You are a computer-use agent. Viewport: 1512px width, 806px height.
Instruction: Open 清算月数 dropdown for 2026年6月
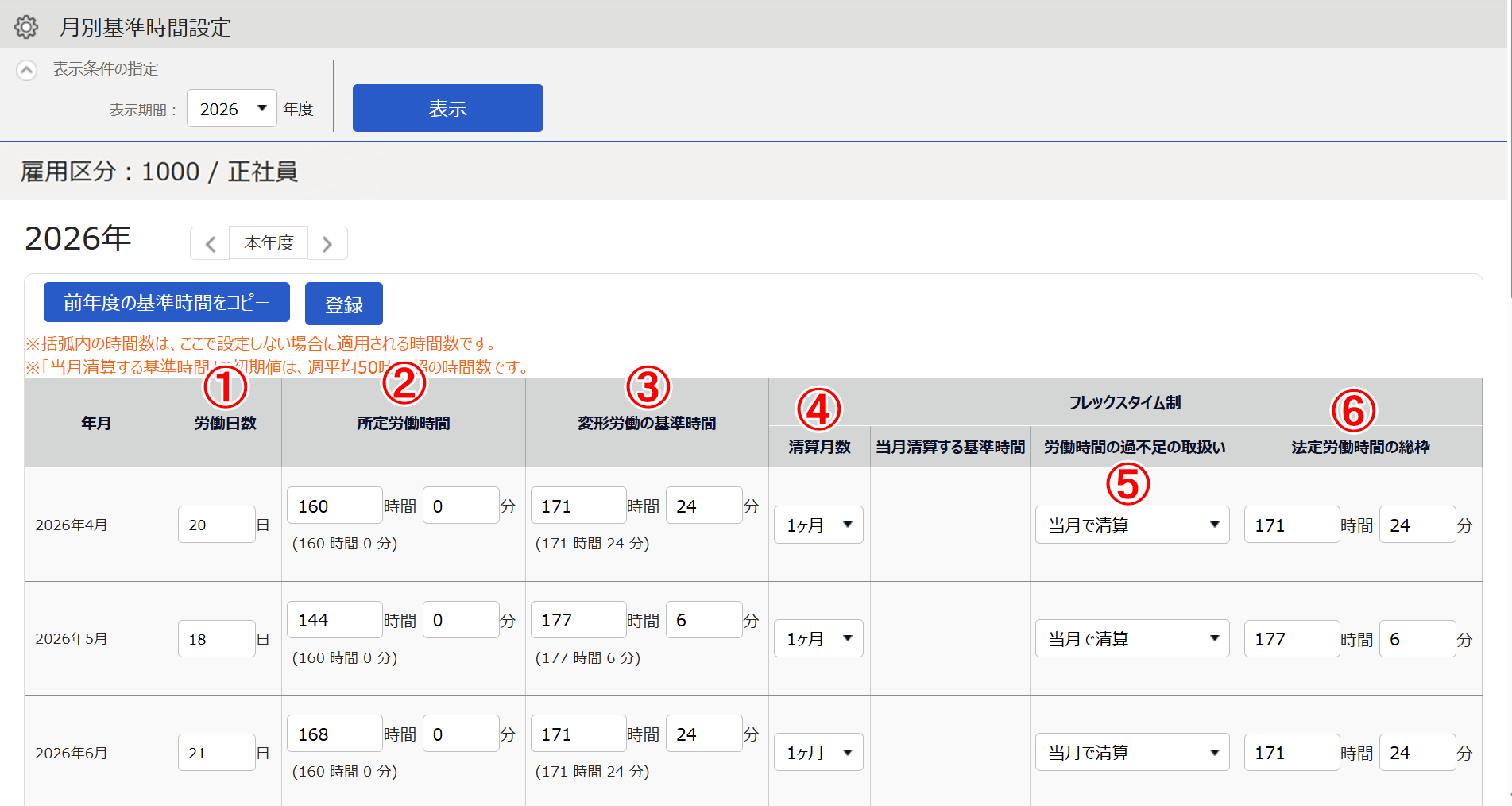(x=819, y=753)
